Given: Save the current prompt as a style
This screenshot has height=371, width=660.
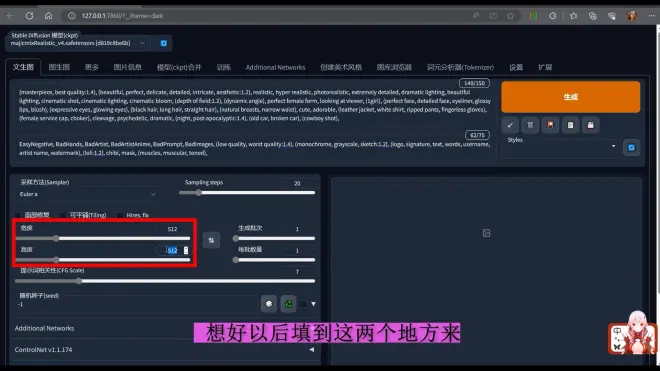Looking at the screenshot, I should pyautogui.click(x=591, y=125).
